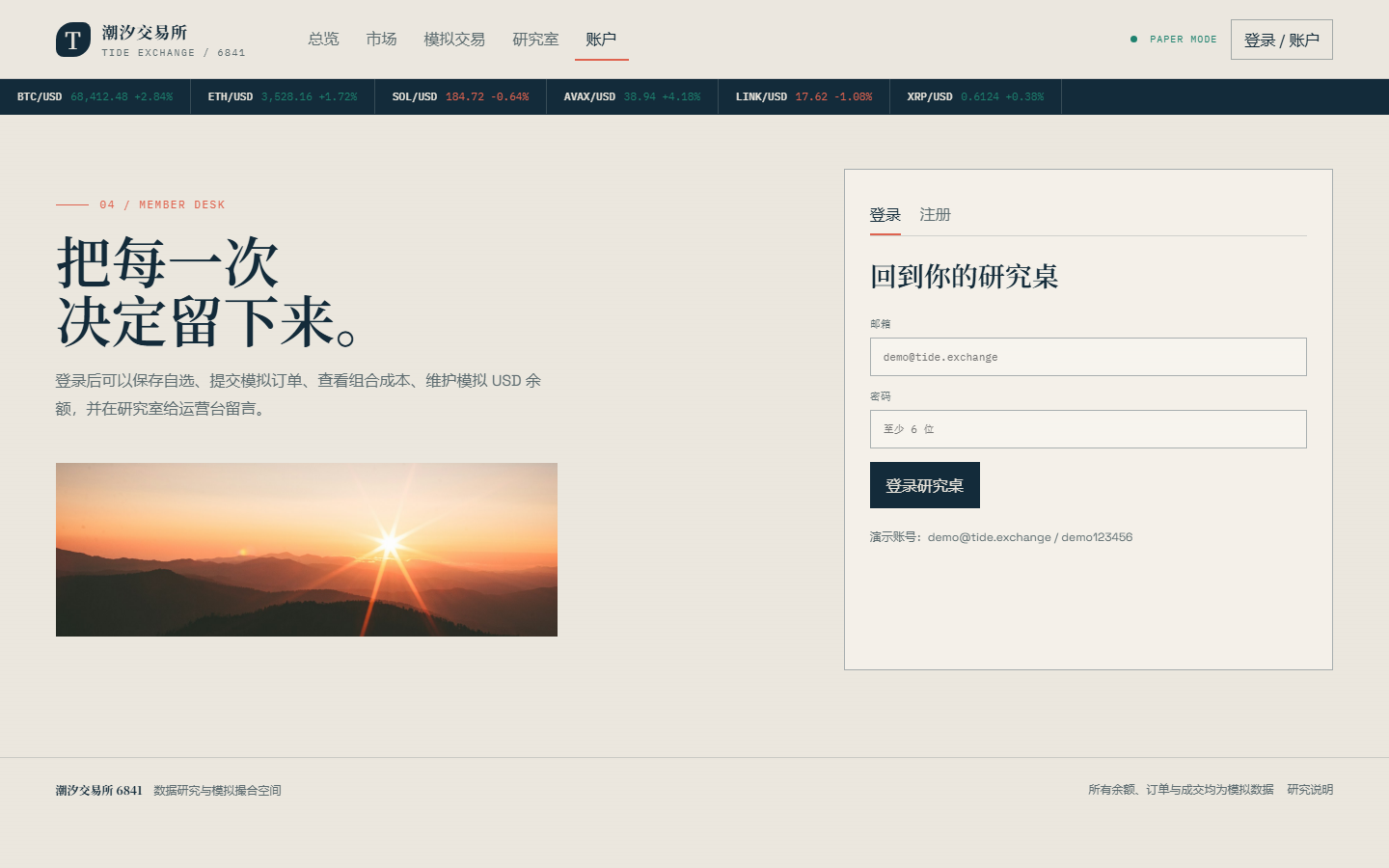Click the PAPER MODE label
Image resolution: width=1389 pixels, height=868 pixels.
coord(1183,40)
